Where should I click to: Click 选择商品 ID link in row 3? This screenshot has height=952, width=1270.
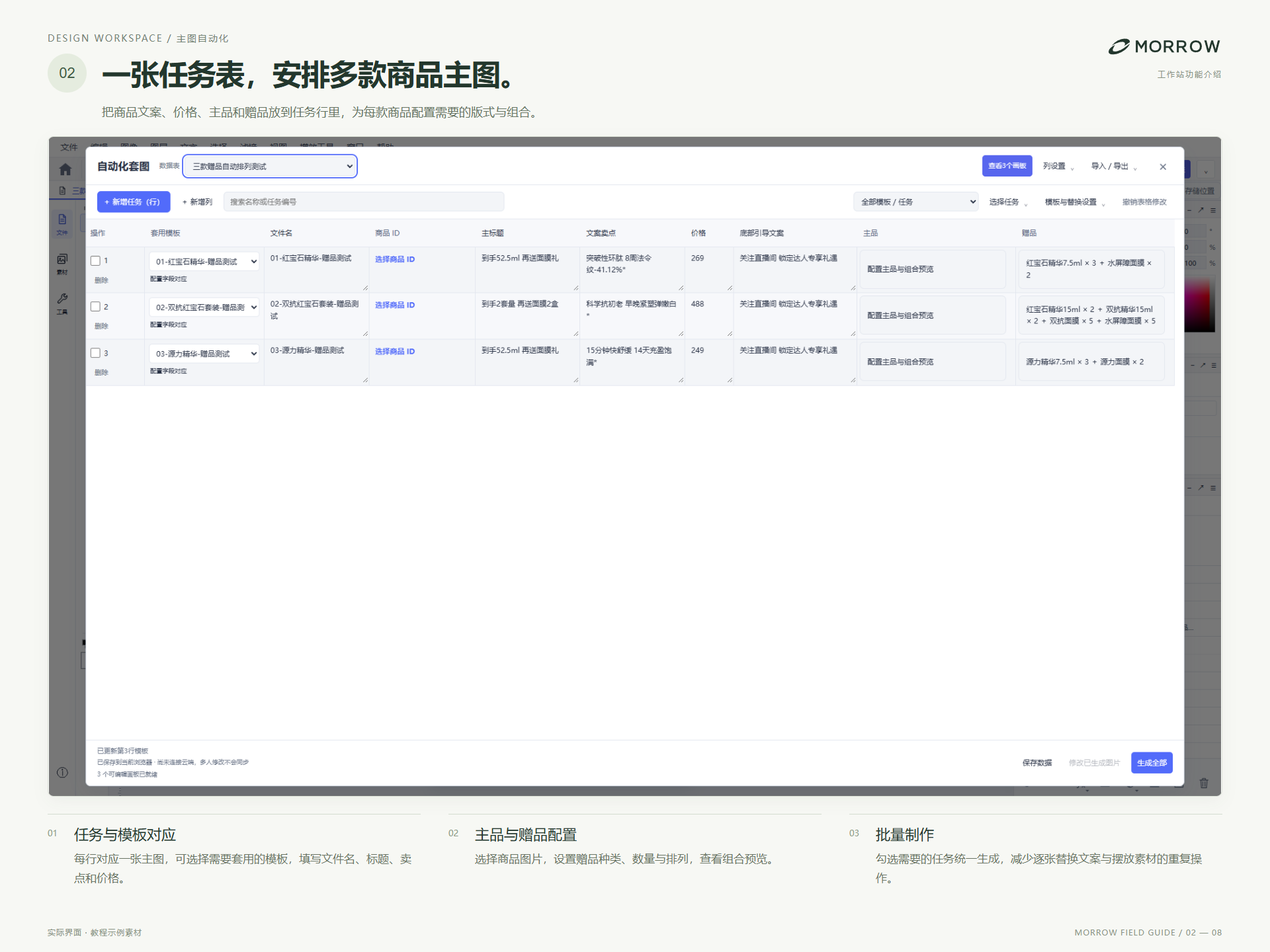click(395, 351)
